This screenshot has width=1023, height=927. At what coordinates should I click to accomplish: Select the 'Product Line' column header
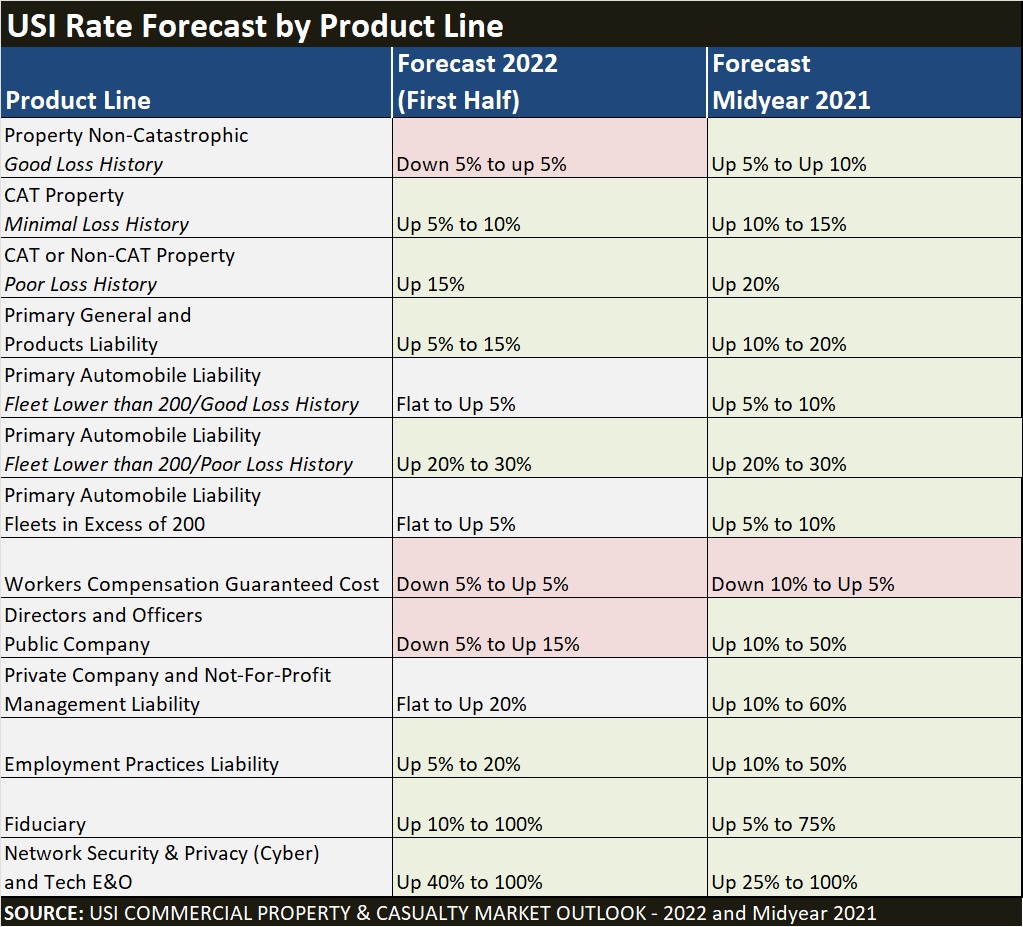(78, 100)
